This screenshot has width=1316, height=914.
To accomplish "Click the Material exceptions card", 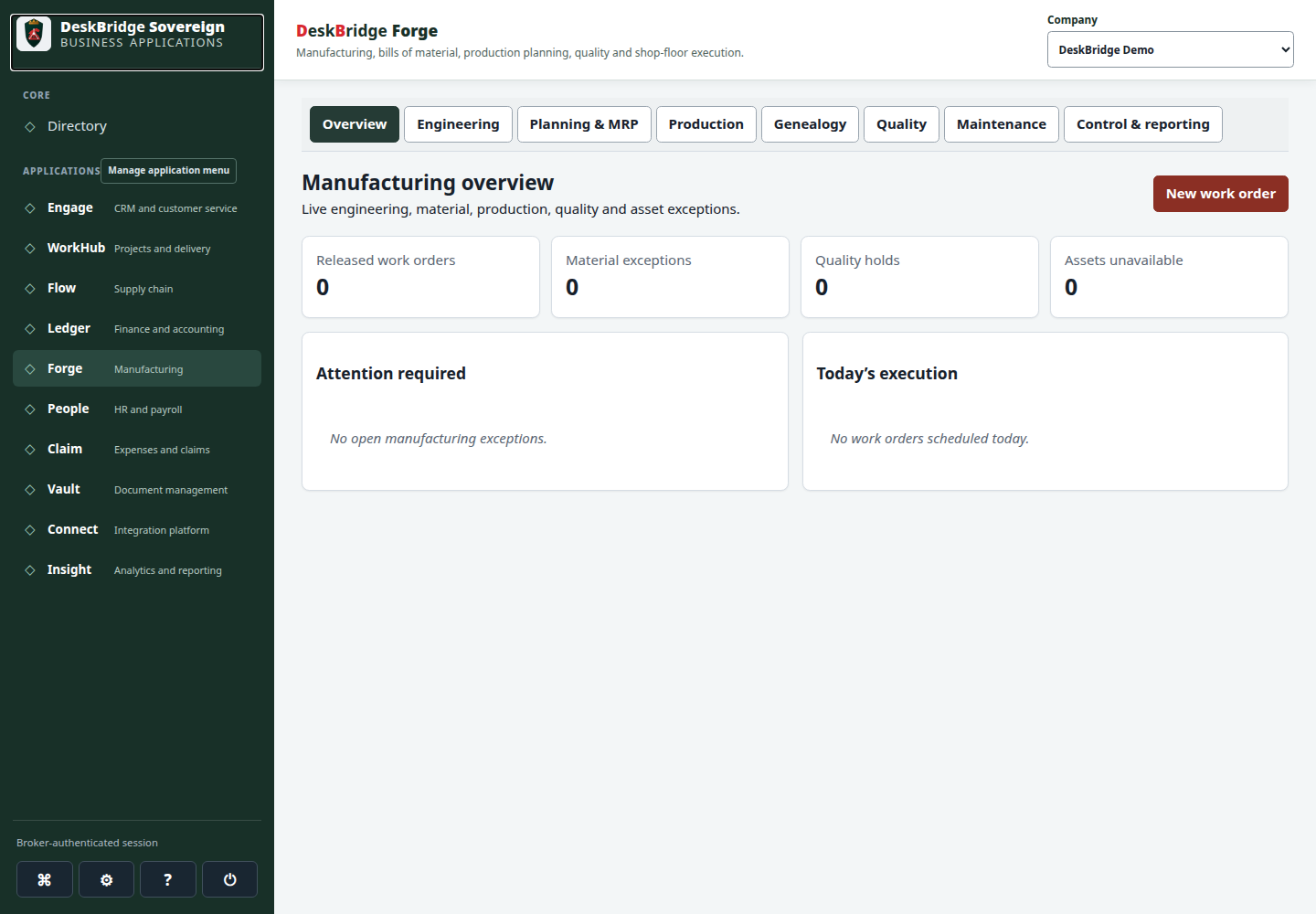I will click(670, 277).
